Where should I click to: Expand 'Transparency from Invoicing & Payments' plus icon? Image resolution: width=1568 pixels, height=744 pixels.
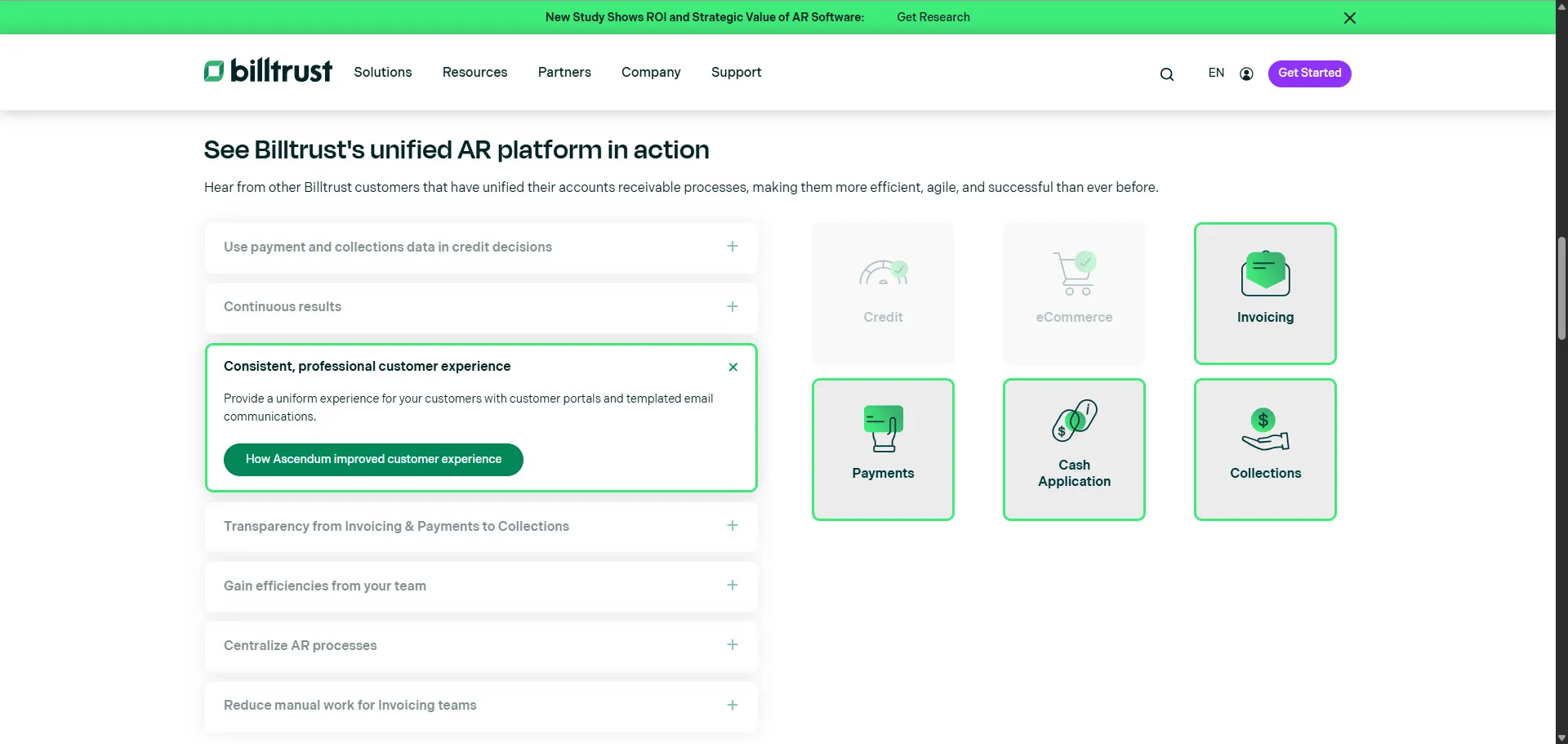[x=733, y=526]
